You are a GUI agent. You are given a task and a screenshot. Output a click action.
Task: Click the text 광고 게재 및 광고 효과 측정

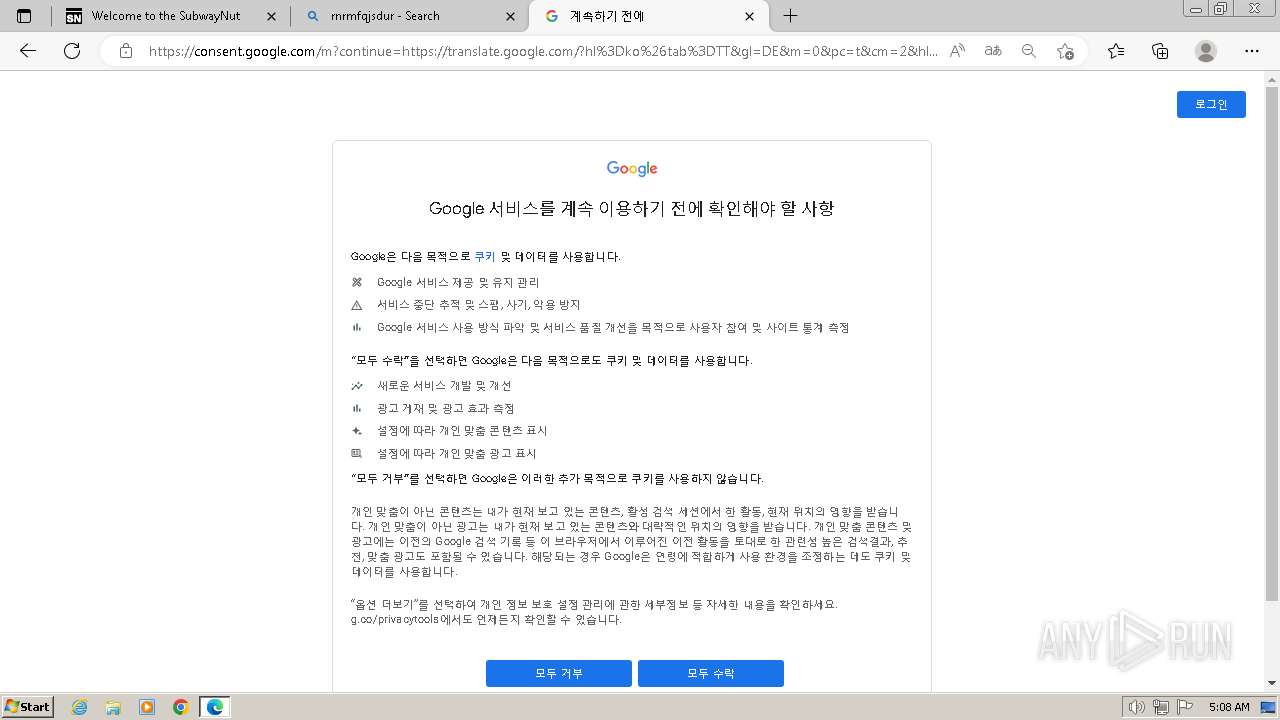click(445, 409)
